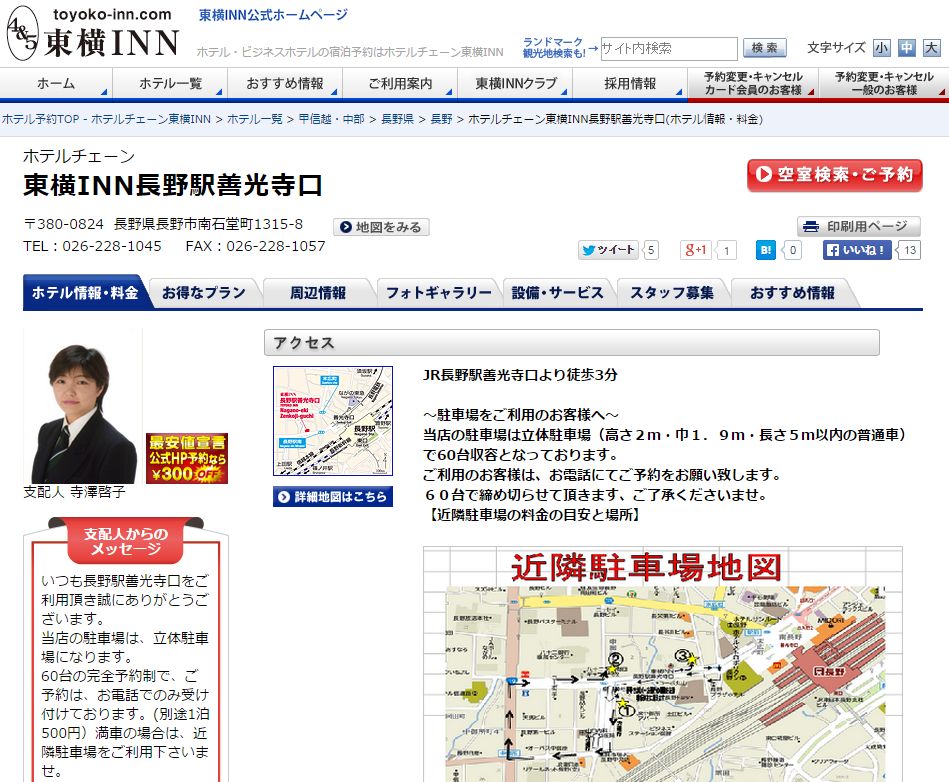The height and width of the screenshot is (782, 949).
Task: Switch to the おすすめ情報 hotel tab
Action: pyautogui.click(x=792, y=293)
